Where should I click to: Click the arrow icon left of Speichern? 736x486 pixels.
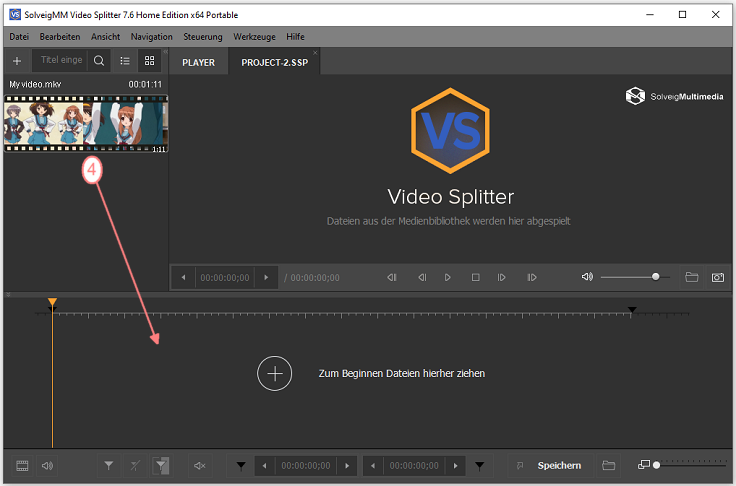(520, 465)
